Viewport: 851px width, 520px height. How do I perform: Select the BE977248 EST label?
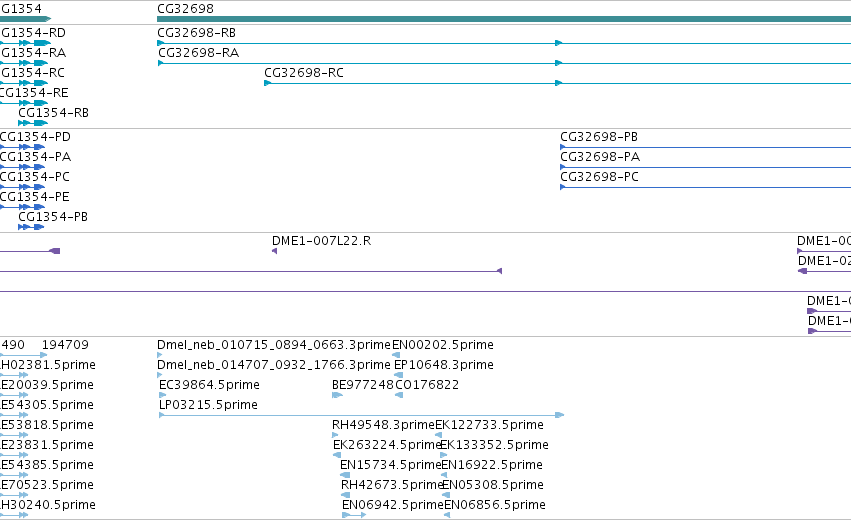coord(363,385)
